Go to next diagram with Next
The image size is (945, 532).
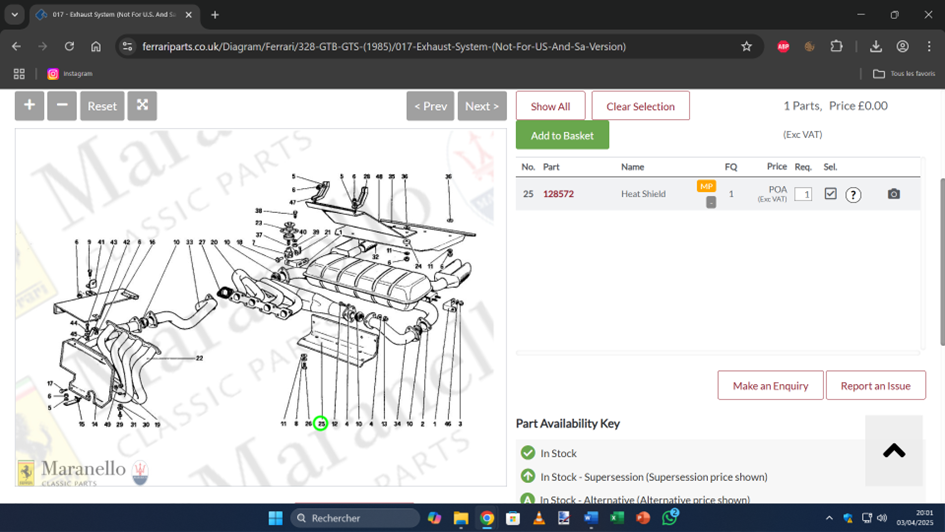(482, 106)
